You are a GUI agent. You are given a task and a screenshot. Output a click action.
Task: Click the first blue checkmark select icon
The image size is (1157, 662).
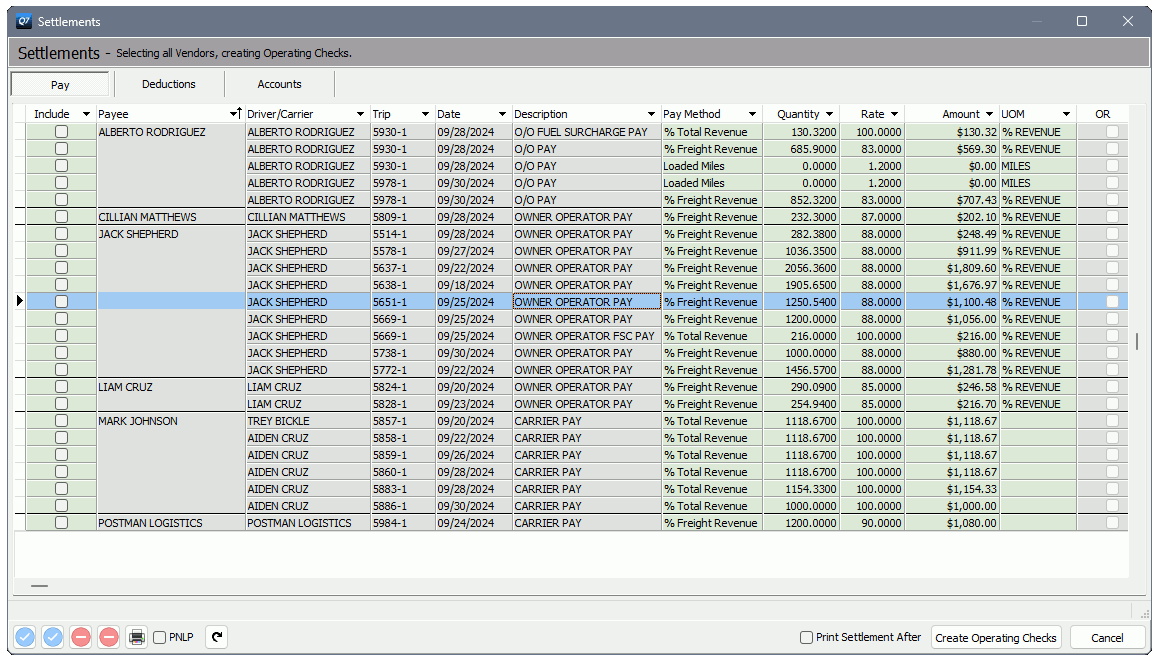click(x=23, y=637)
